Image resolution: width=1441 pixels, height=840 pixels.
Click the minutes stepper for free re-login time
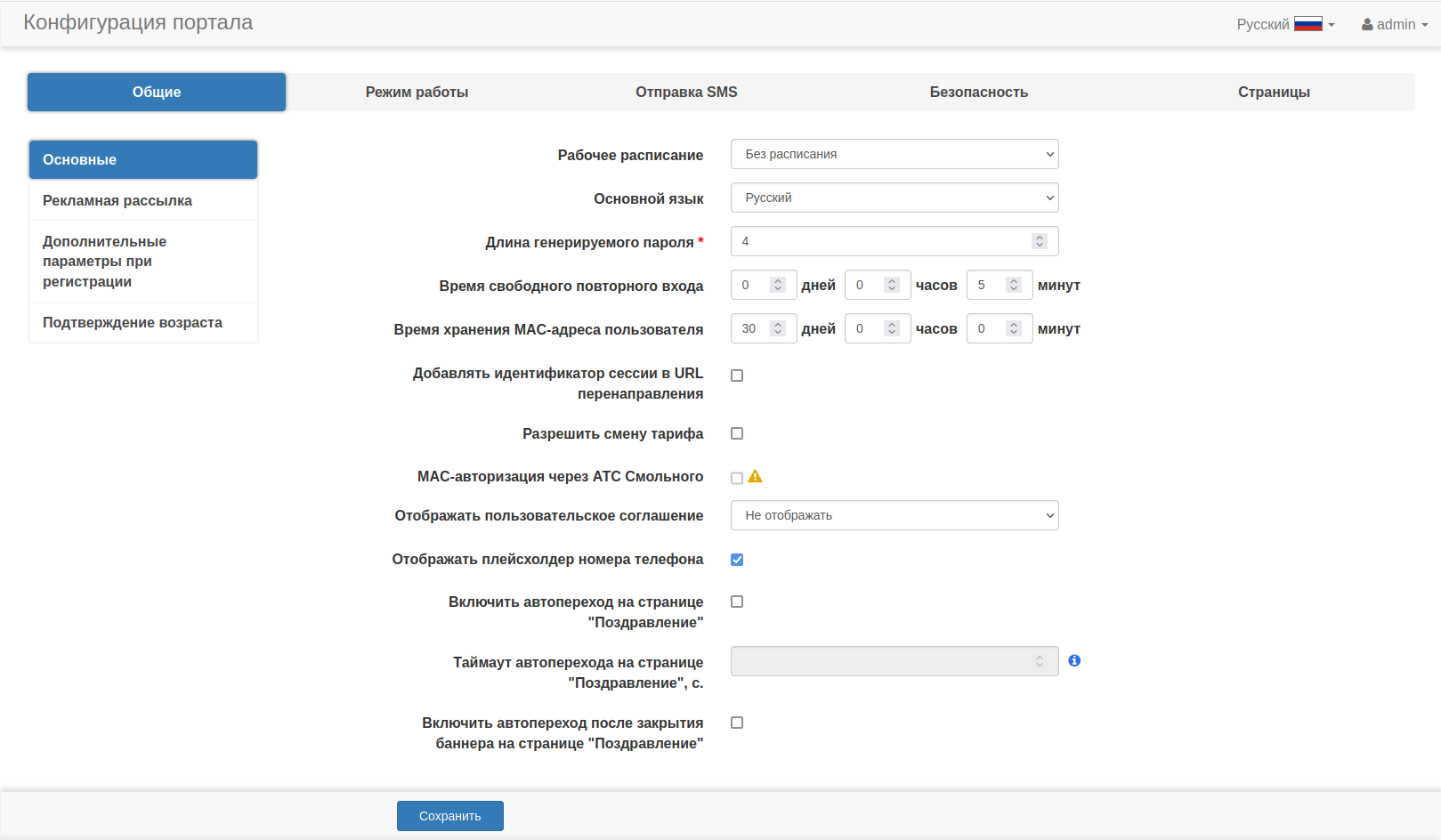pyautogui.click(x=1013, y=285)
